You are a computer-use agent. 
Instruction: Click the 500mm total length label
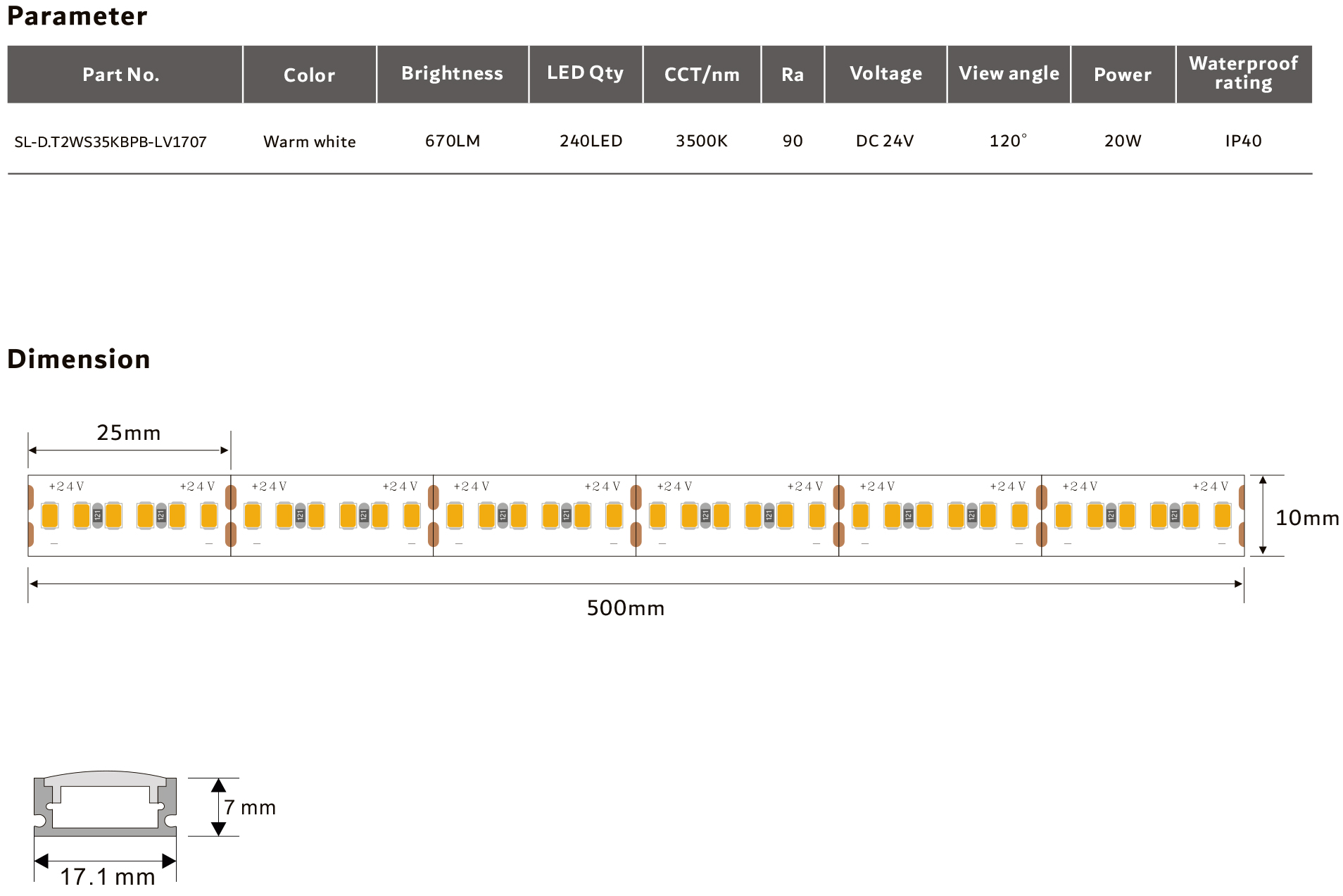626,608
